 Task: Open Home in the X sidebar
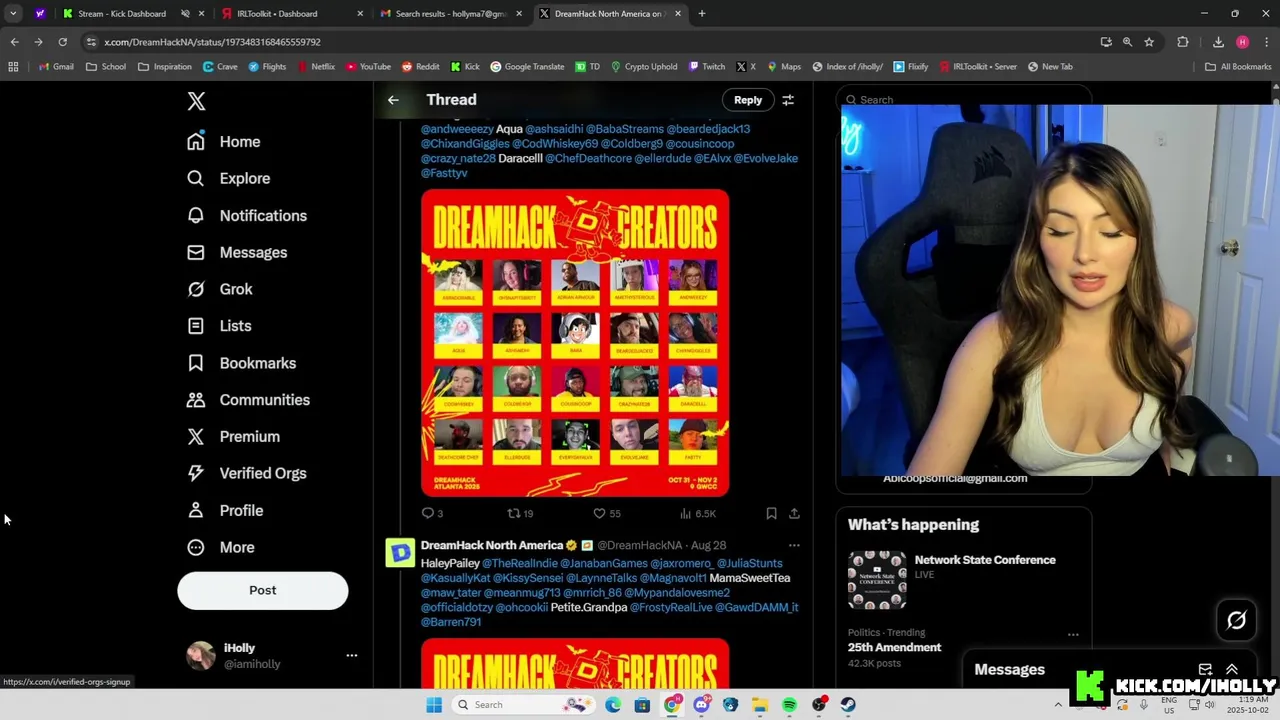(224, 141)
